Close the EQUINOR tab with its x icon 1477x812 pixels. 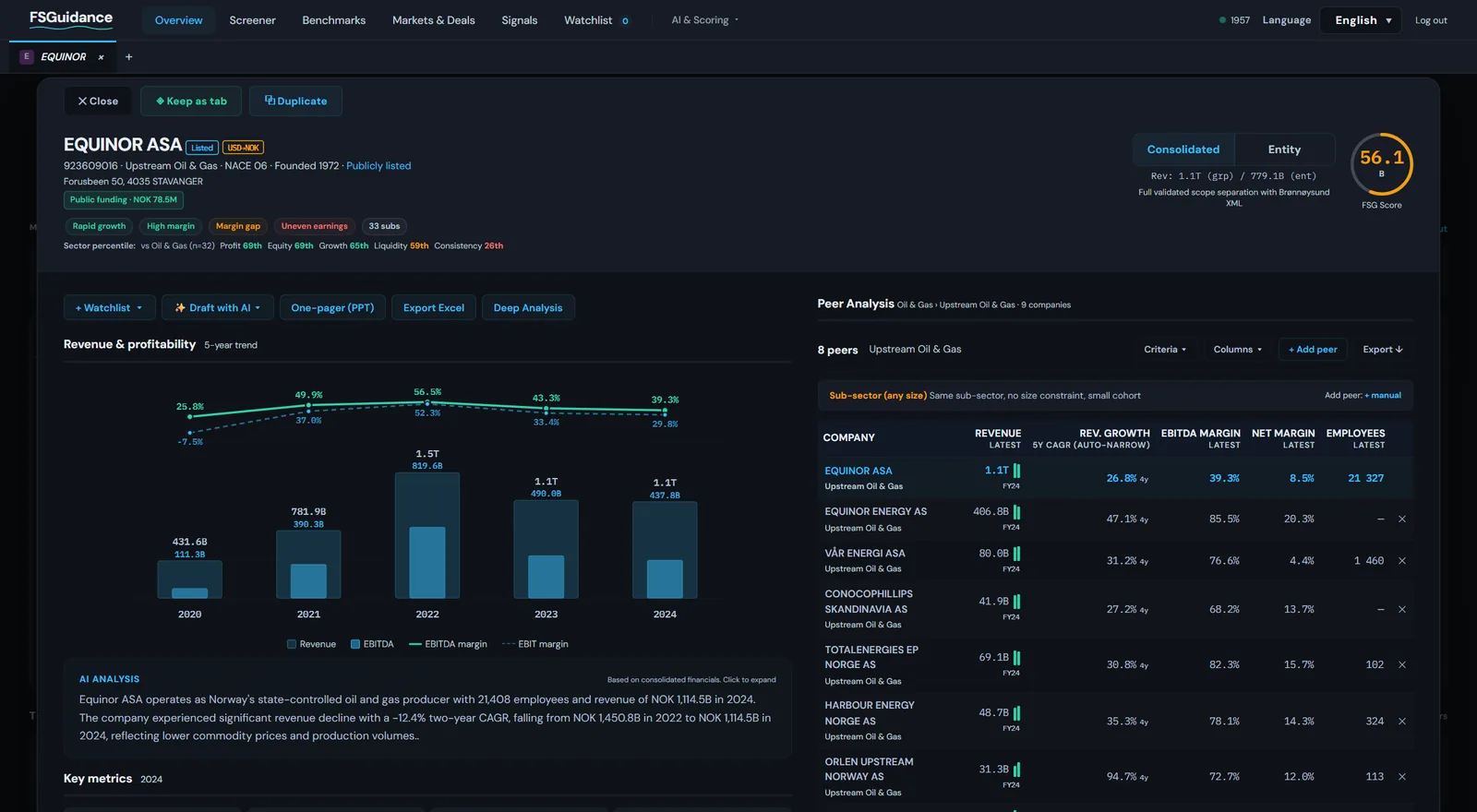pyautogui.click(x=101, y=57)
